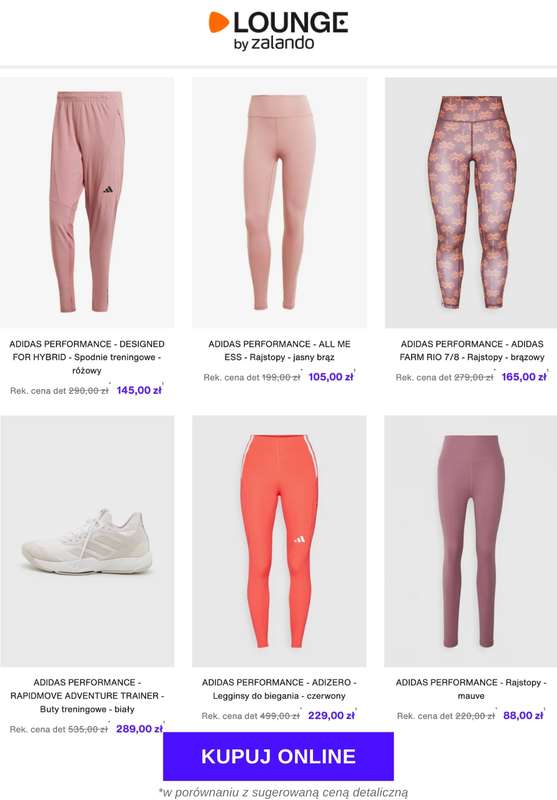This screenshot has width=557, height=800.
Task: Open the pink Designed for Hybrid training pants image
Action: pyautogui.click(x=87, y=203)
